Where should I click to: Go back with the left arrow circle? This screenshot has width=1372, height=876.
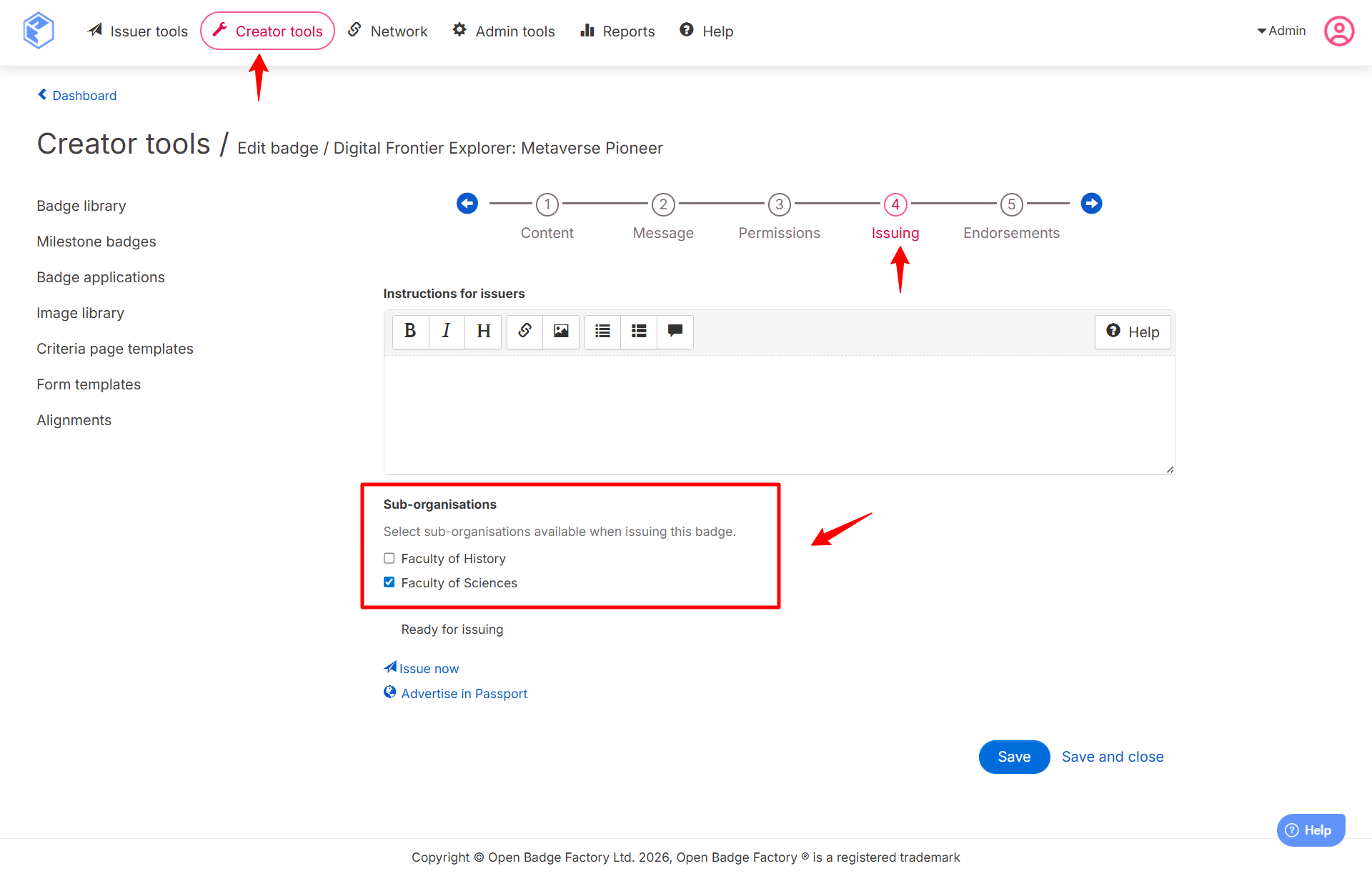467,204
